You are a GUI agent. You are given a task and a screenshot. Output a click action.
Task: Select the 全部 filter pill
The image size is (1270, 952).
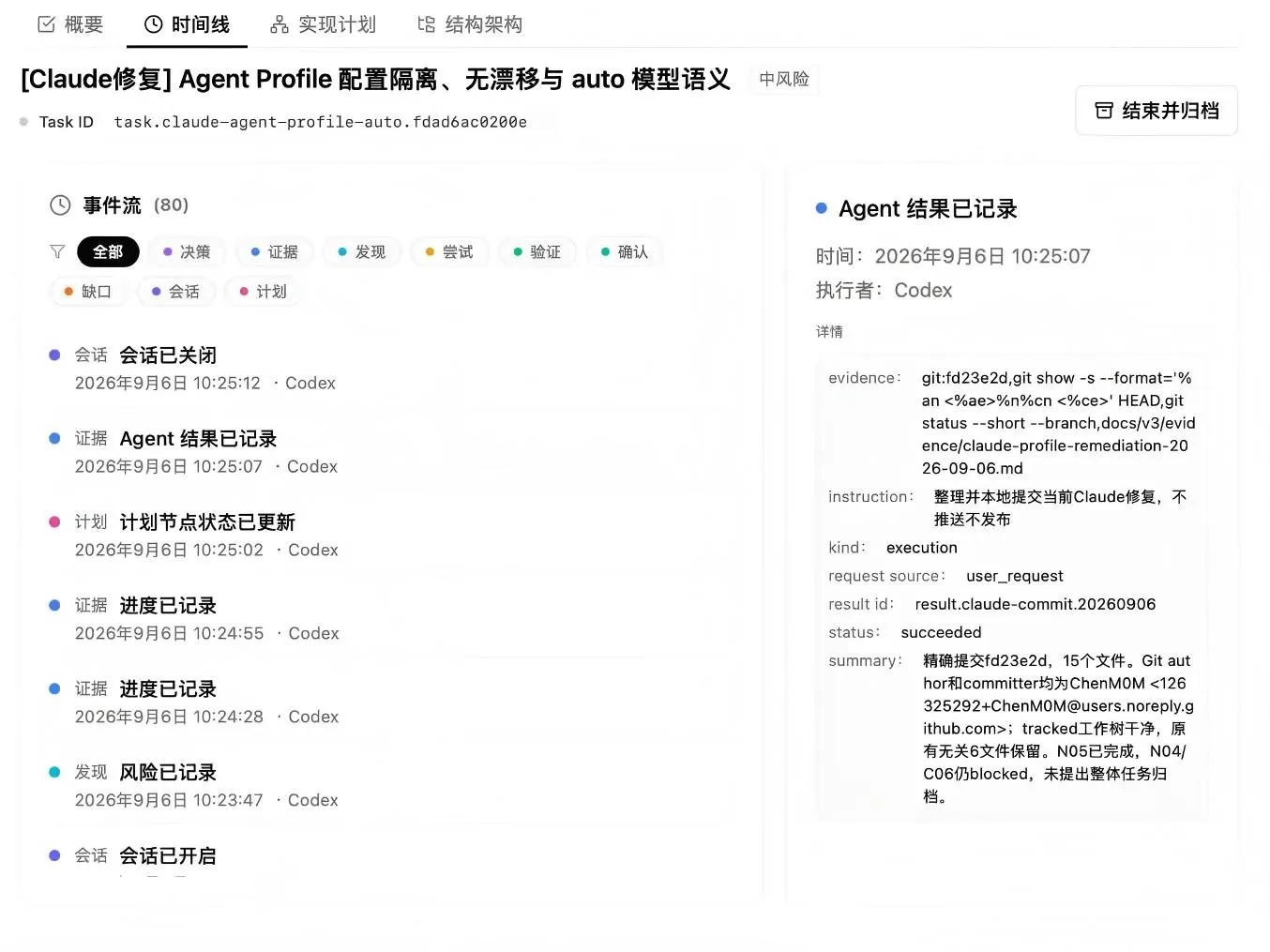(x=108, y=251)
